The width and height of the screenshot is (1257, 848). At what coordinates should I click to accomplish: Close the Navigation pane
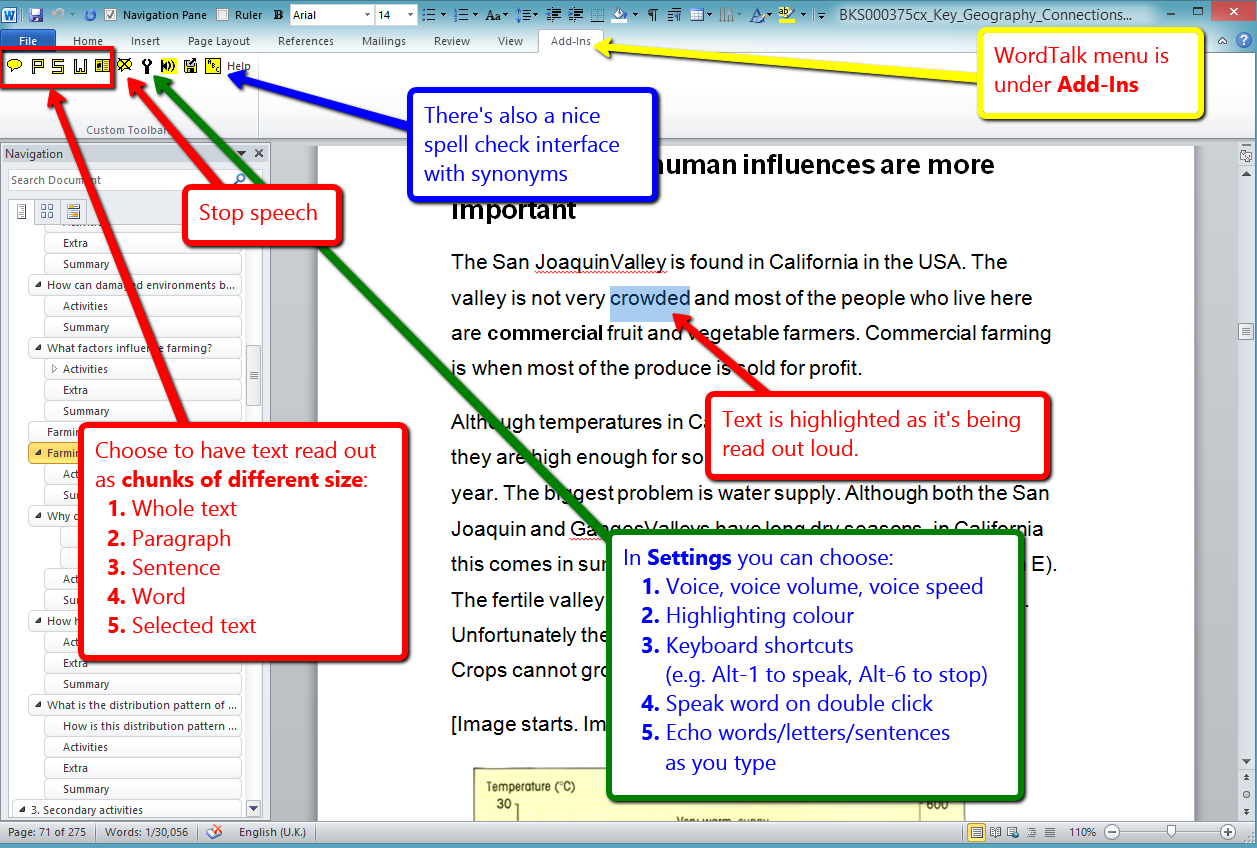point(259,154)
